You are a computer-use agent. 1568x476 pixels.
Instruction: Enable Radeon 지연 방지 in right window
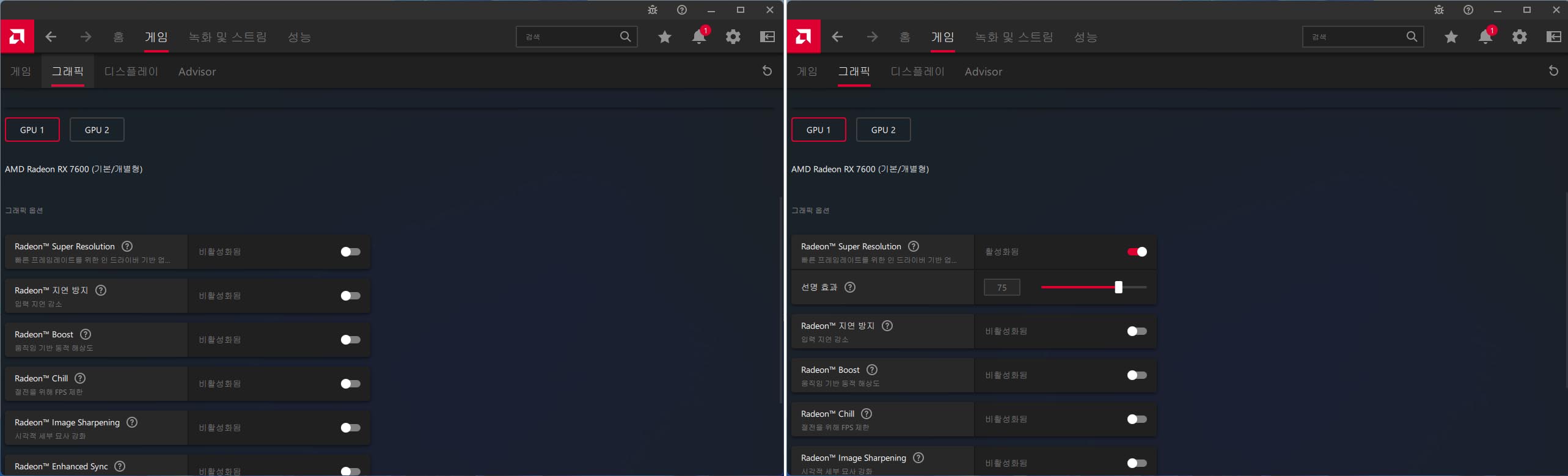point(1137,331)
